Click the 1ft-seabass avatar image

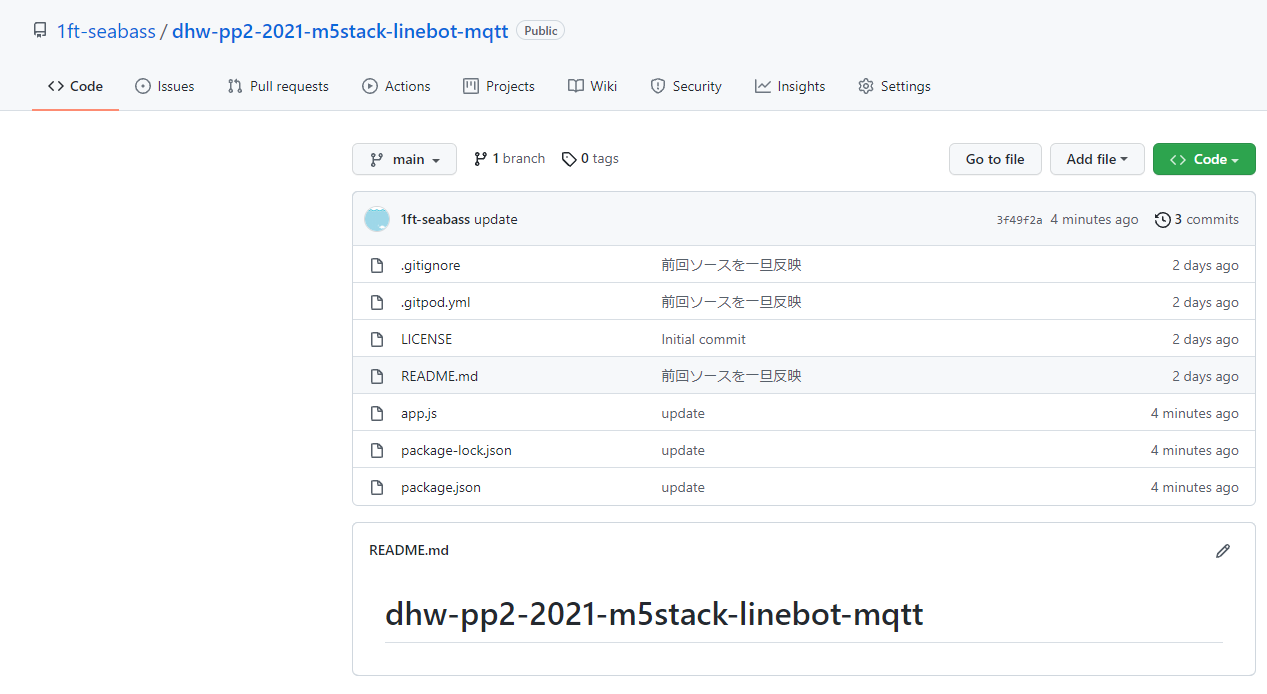pos(377,219)
